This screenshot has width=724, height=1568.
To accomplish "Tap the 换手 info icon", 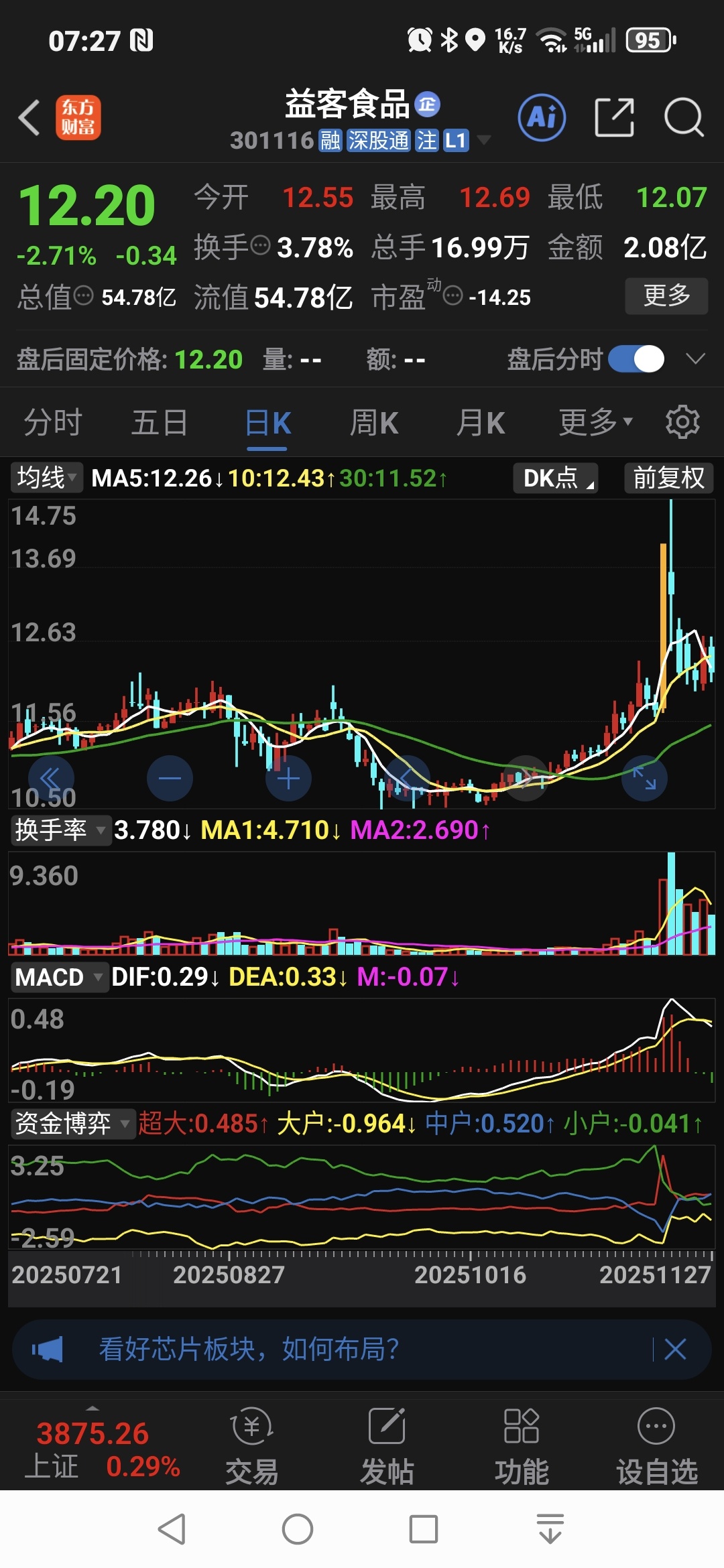I will click(260, 245).
